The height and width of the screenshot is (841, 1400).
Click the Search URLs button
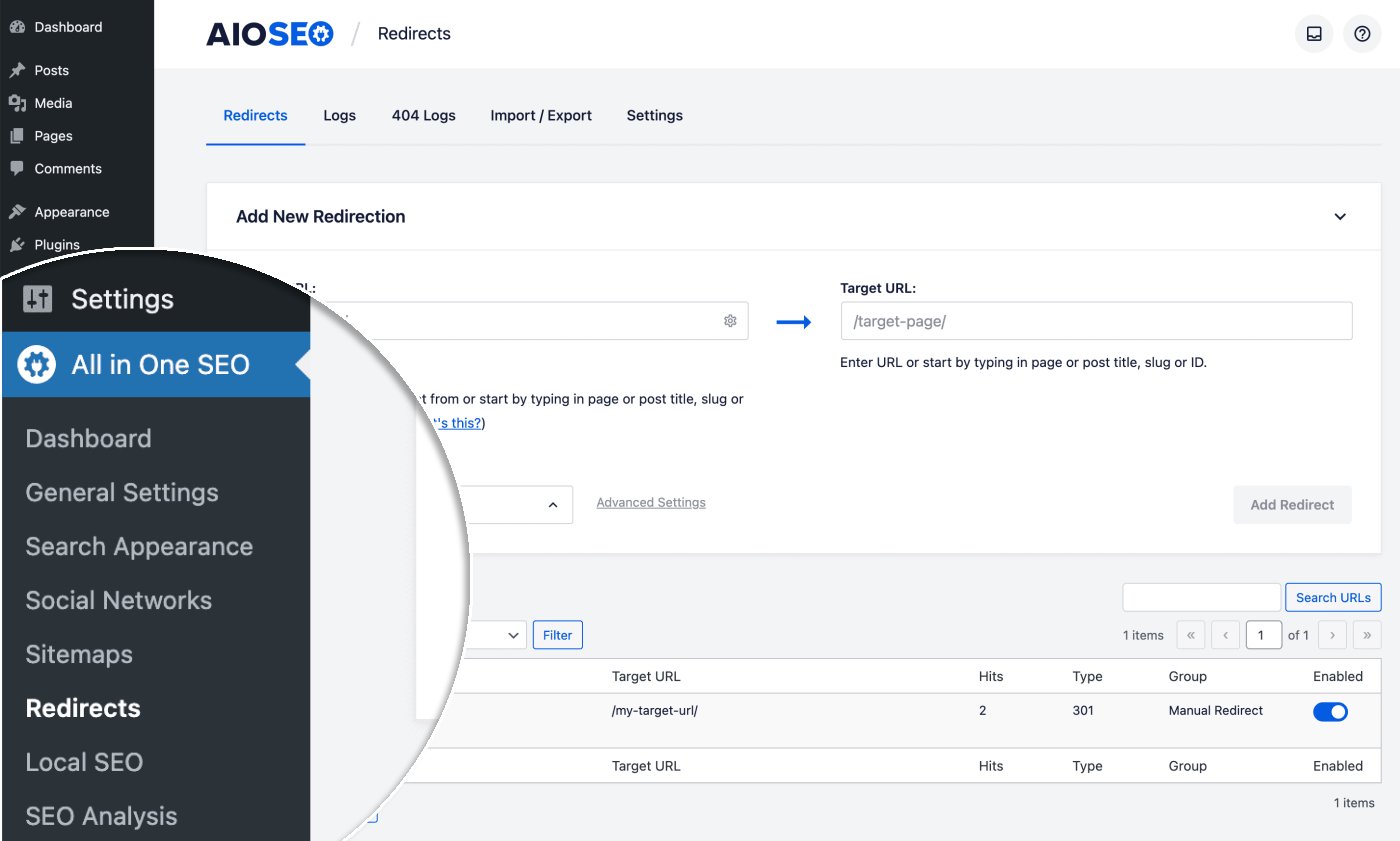tap(1333, 598)
